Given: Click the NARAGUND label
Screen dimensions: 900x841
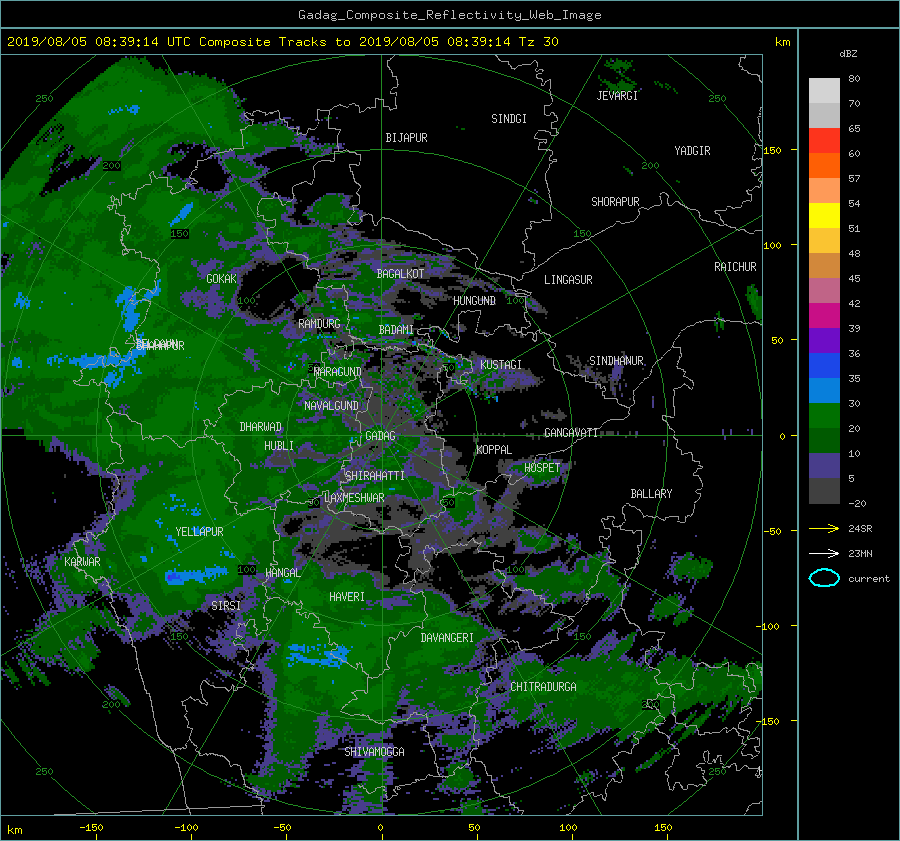Looking at the screenshot, I should click(338, 372).
